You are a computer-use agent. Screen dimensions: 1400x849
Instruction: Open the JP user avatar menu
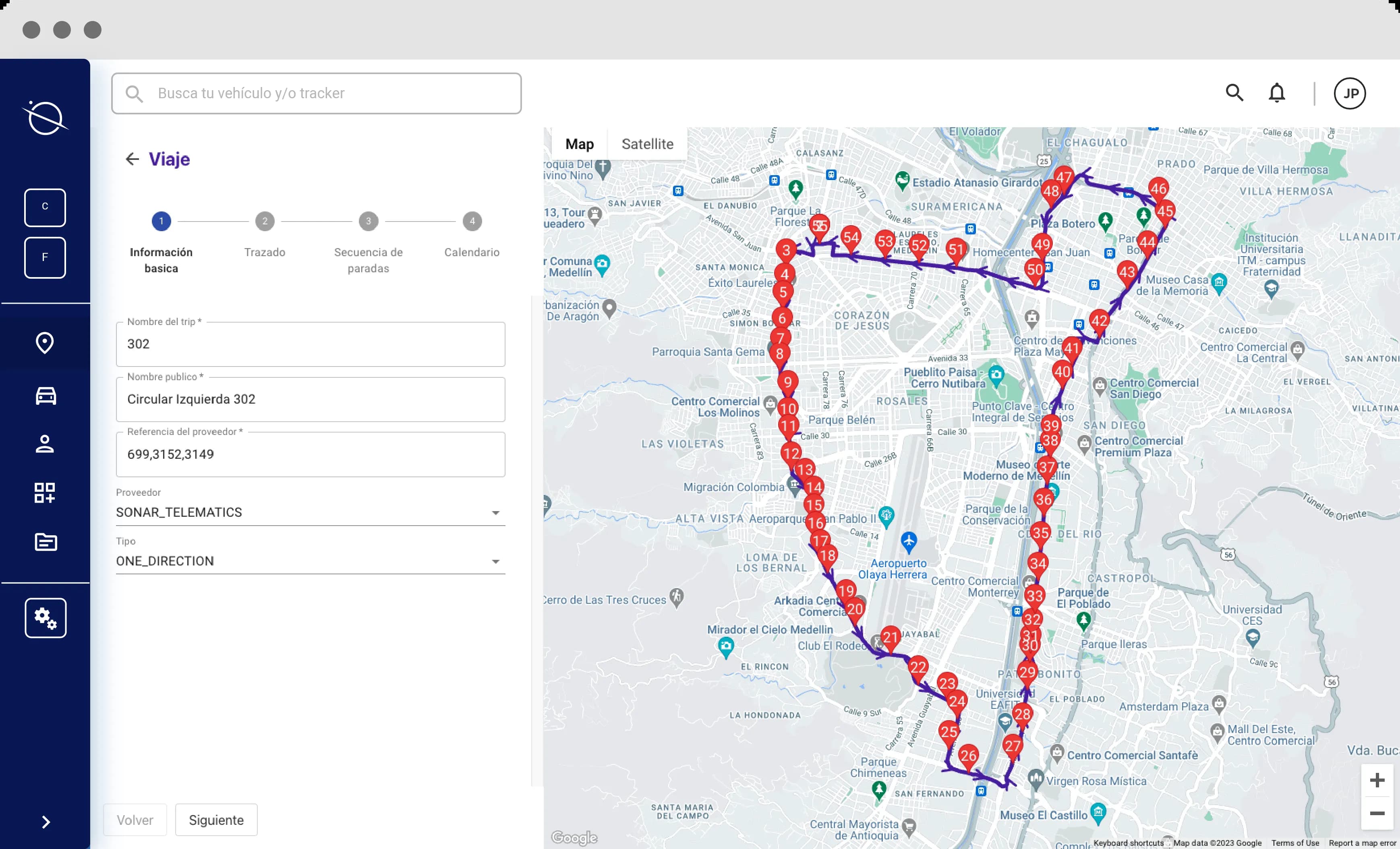1349,93
